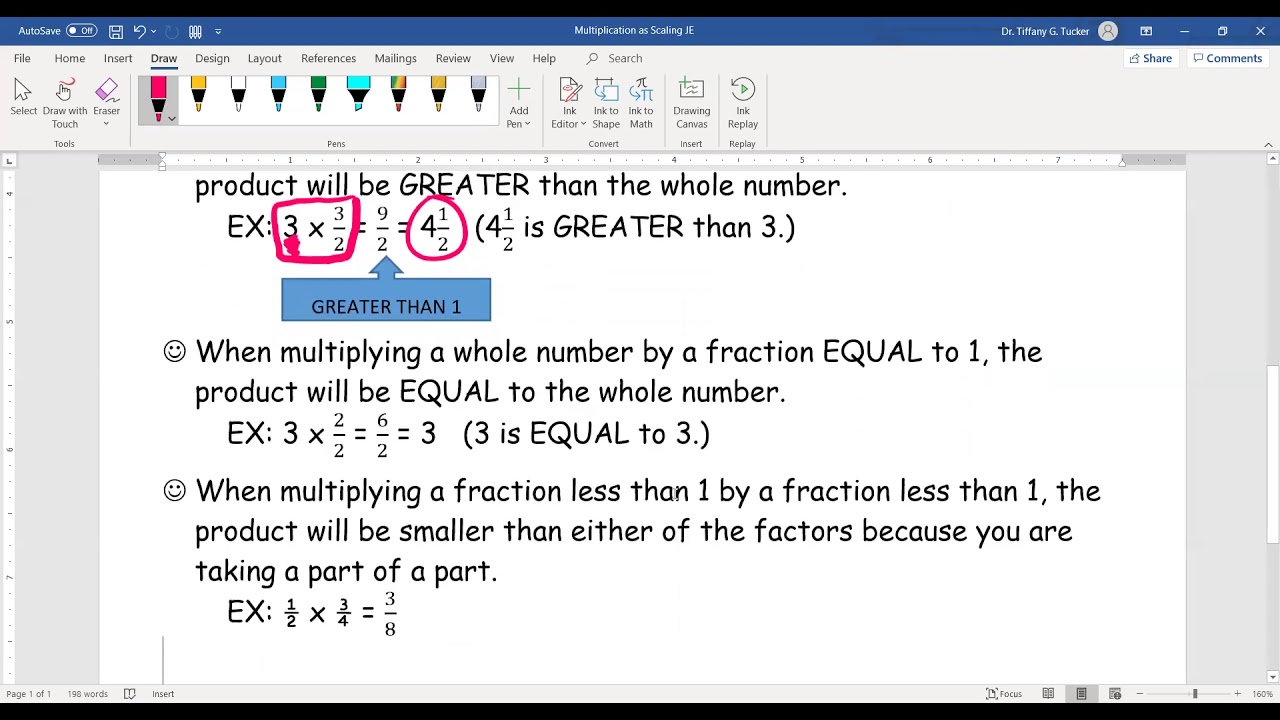Screen dimensions: 1280x720
Task: Open the Design tab
Action: click(x=212, y=58)
